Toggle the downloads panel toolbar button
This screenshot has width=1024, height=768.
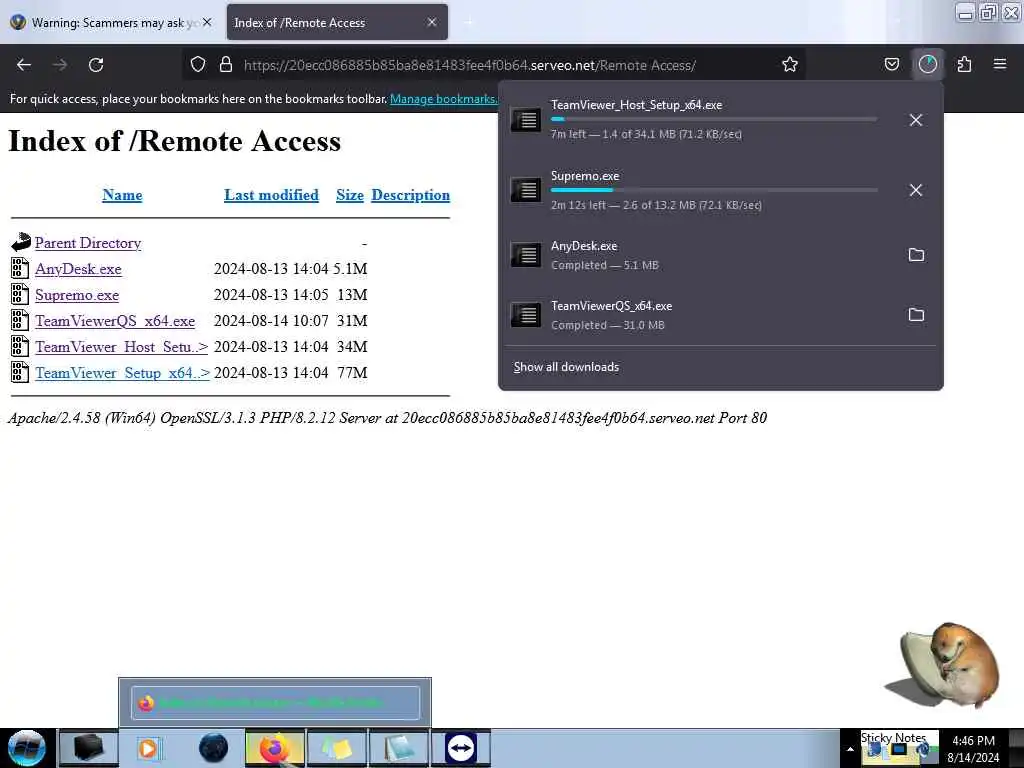927,65
